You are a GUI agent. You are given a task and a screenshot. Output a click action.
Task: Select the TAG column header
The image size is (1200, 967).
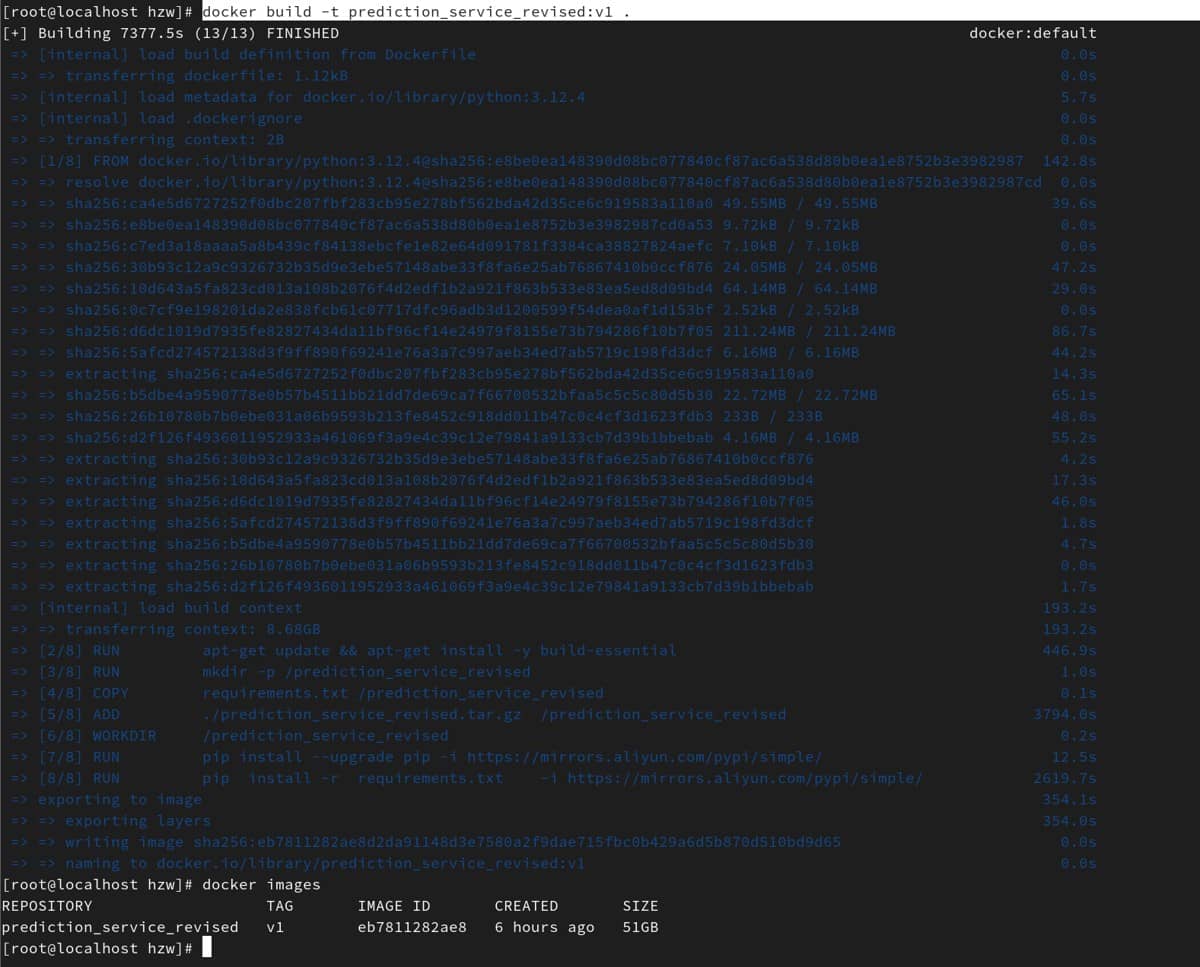pyautogui.click(x=280, y=906)
